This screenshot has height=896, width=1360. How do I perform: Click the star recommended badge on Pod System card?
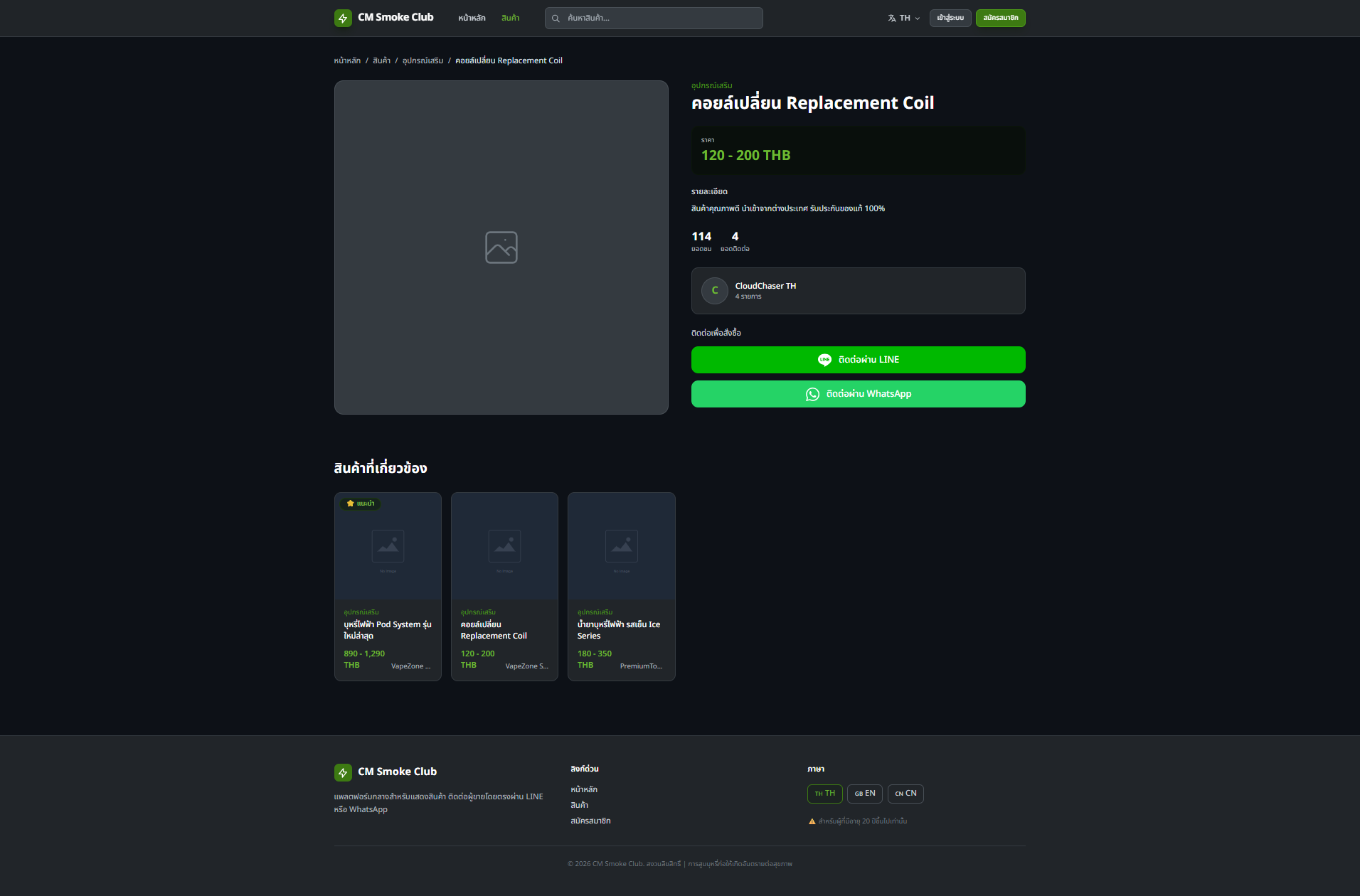pos(361,503)
